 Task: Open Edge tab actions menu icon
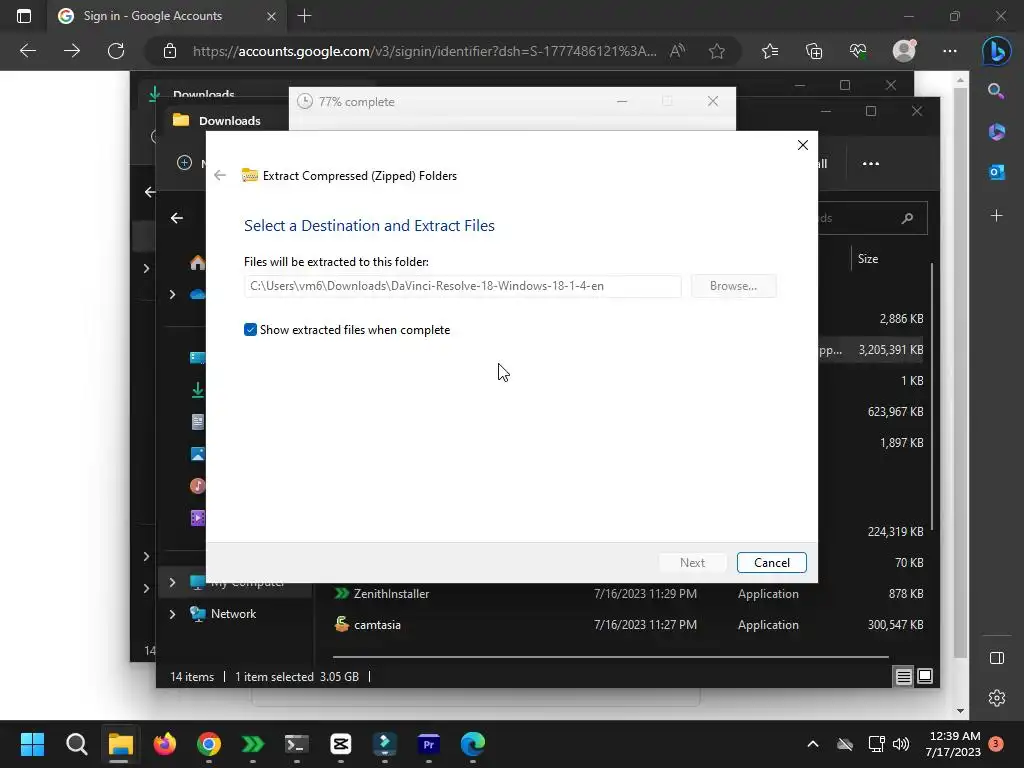point(24,16)
